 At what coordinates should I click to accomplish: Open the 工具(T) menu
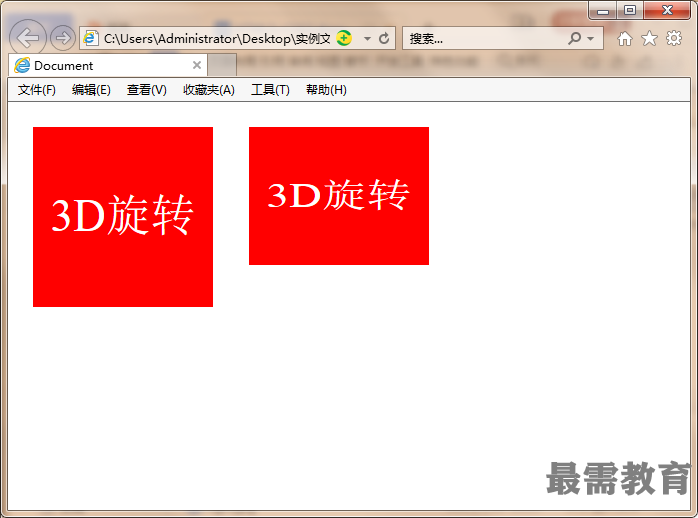pos(270,90)
